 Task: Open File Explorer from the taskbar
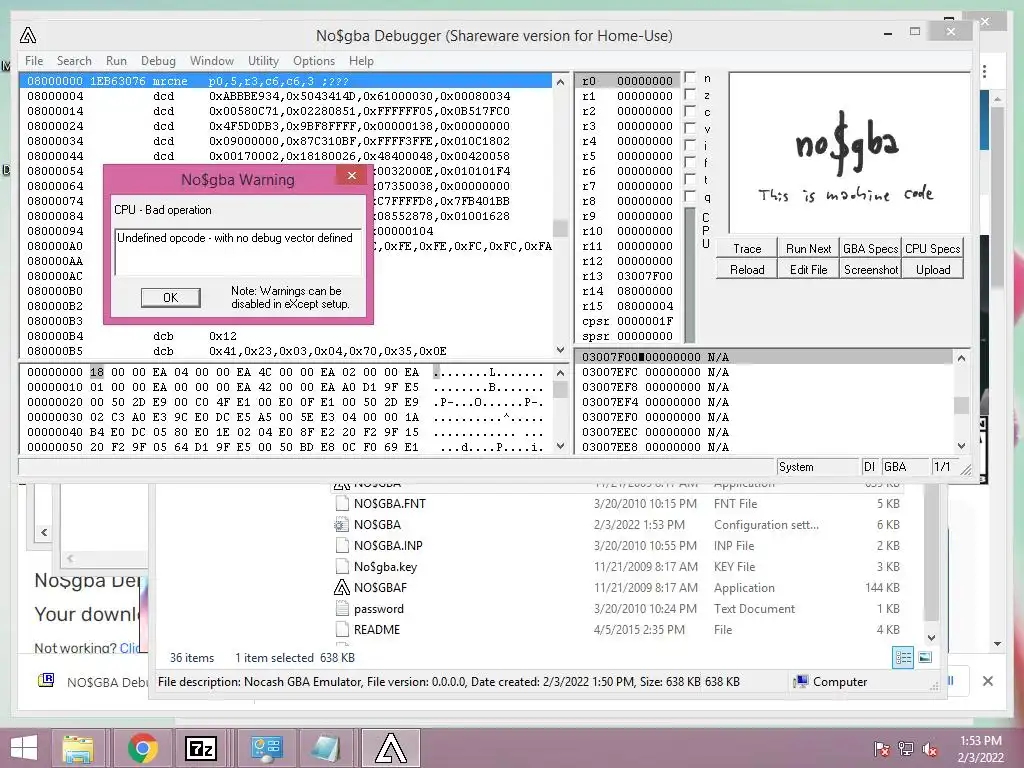point(78,748)
